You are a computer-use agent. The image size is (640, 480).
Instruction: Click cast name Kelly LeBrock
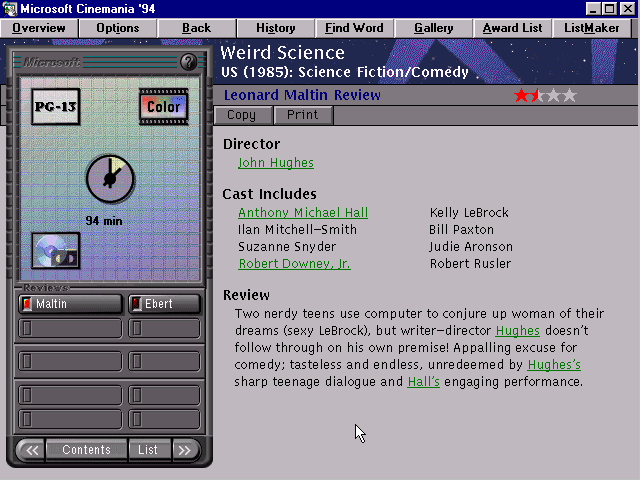point(469,213)
